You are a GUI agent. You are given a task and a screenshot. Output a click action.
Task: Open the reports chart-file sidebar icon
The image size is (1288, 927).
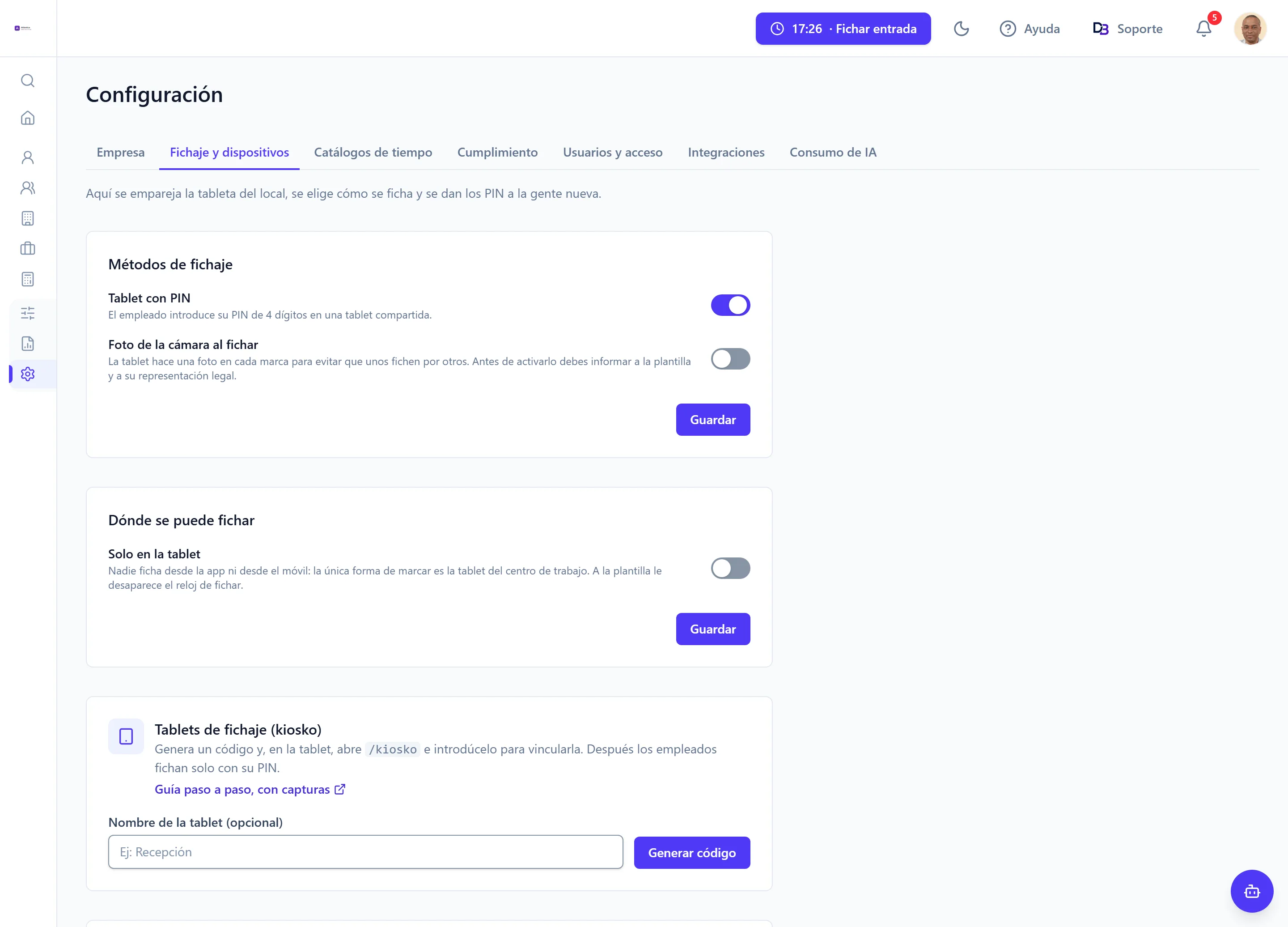point(28,344)
